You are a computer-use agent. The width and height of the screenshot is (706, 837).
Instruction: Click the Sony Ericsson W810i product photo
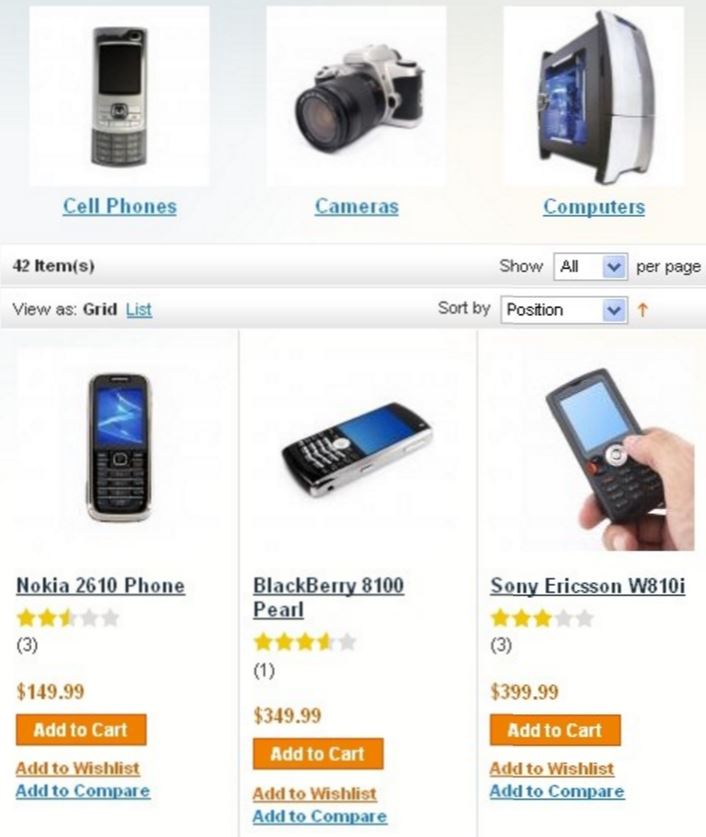coord(619,460)
